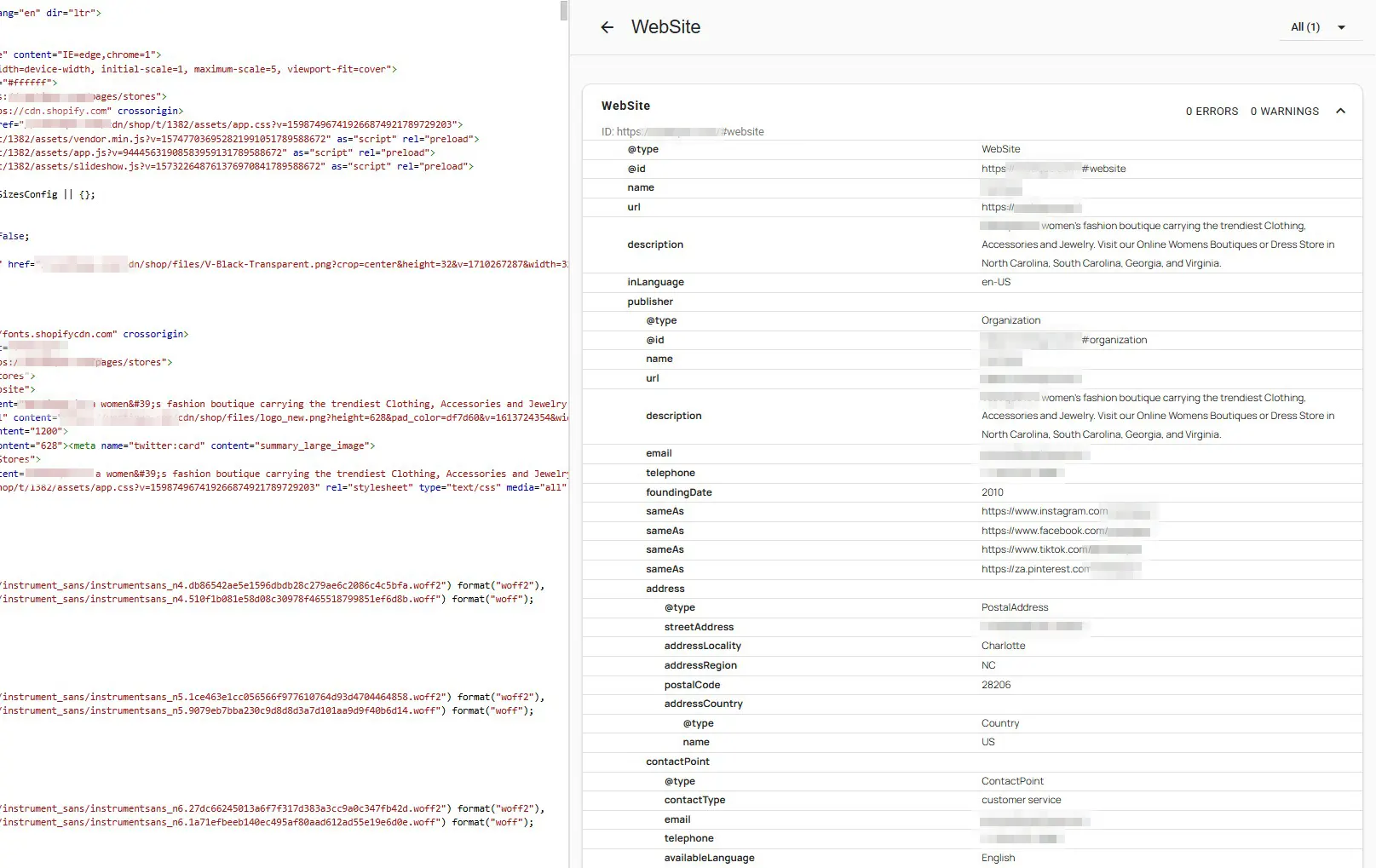1376x868 pixels.
Task: Open the Facebook sameAs link
Action: tap(1065, 531)
